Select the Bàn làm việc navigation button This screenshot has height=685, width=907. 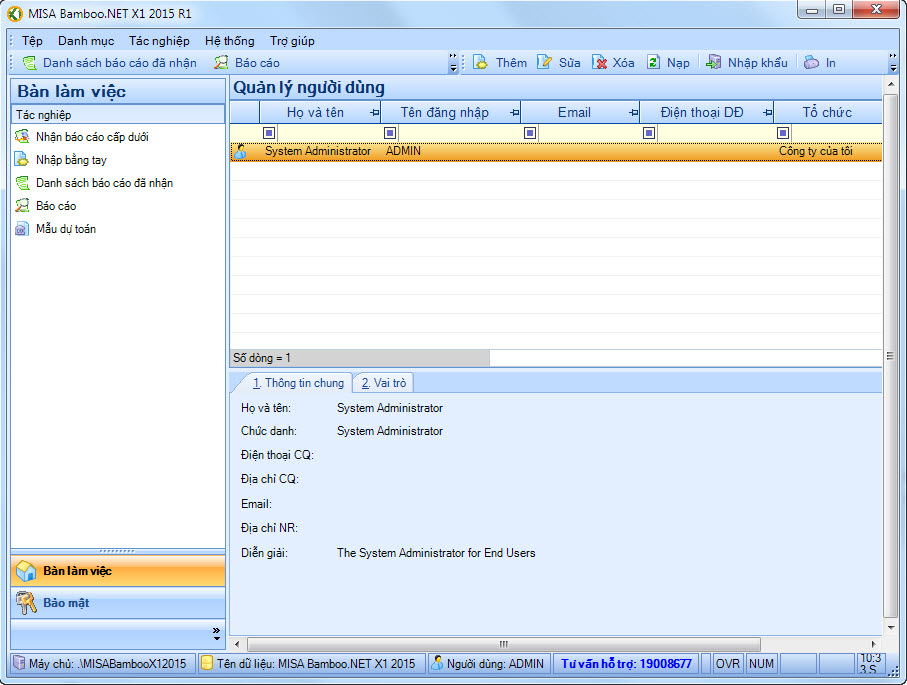(x=118, y=571)
